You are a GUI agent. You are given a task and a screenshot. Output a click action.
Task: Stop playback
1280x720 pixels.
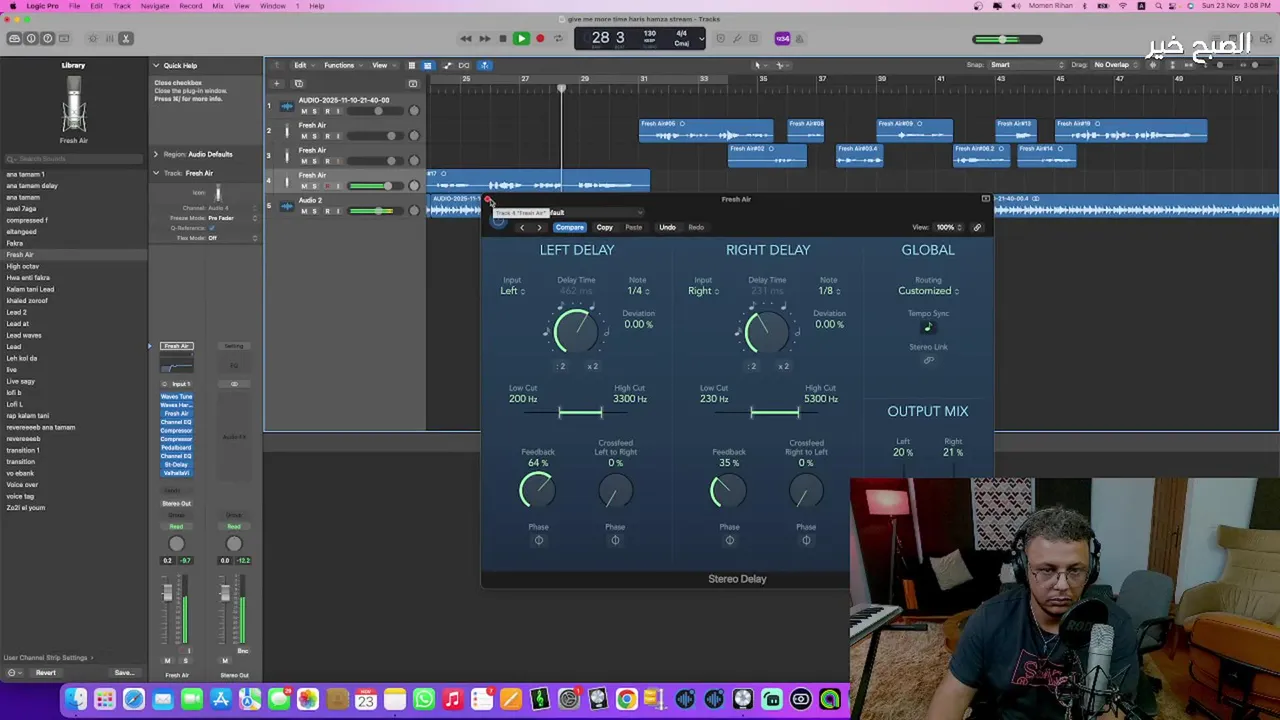(502, 38)
